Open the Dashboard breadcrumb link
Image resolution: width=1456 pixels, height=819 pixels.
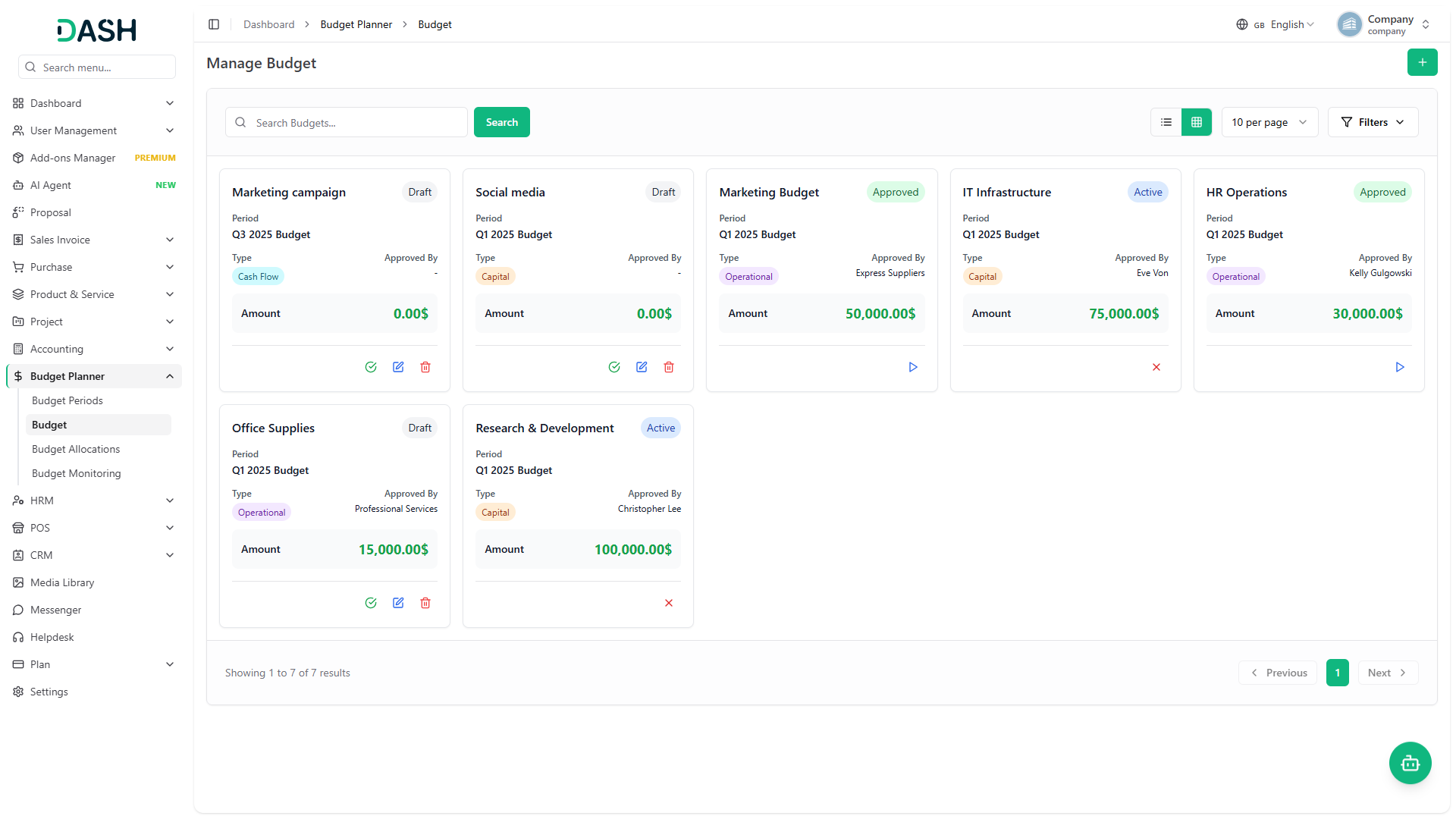(268, 24)
